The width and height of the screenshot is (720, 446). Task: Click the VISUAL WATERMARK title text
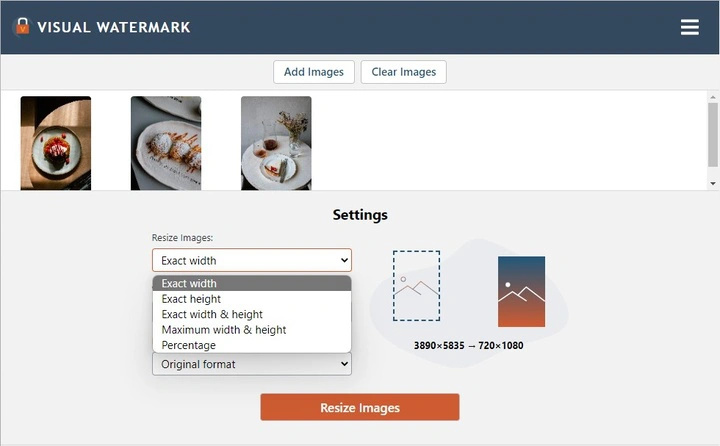[113, 27]
